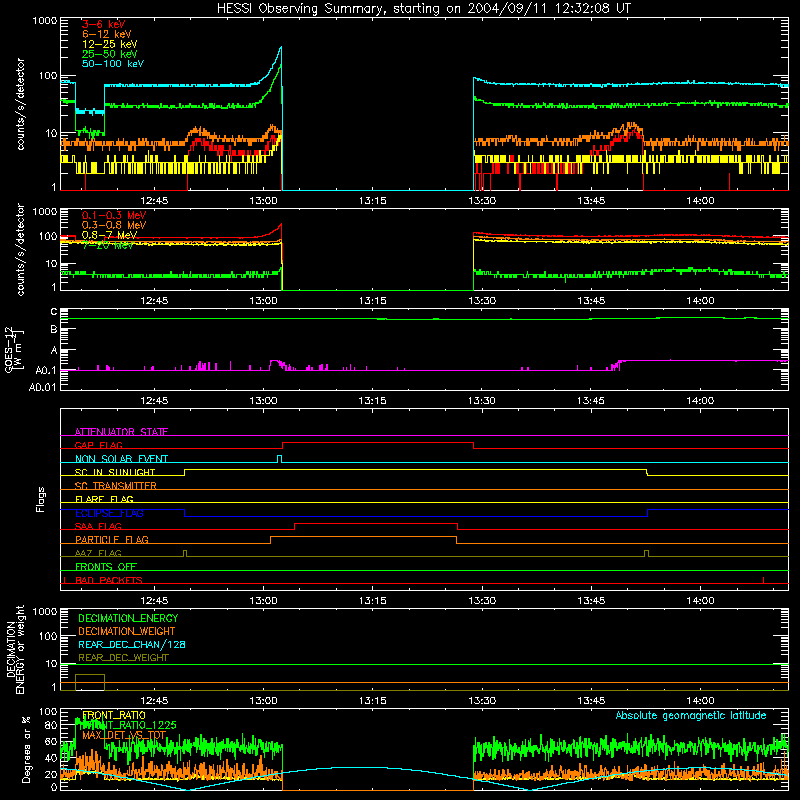
Task: Select the GAP_FLAG label
Action: pos(98,445)
